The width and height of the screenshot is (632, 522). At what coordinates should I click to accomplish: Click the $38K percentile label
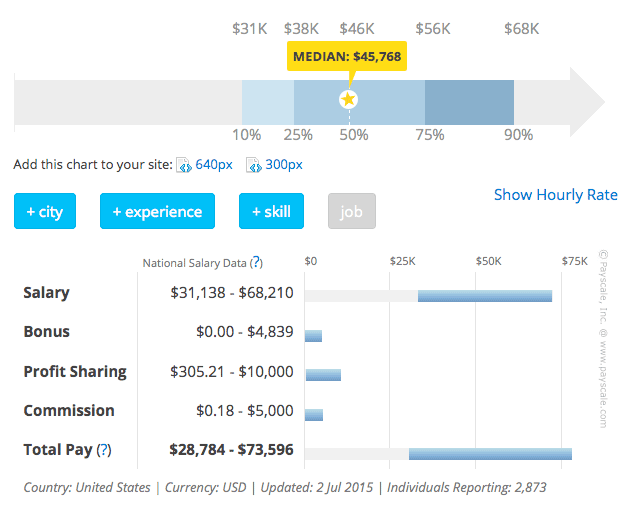point(301,29)
